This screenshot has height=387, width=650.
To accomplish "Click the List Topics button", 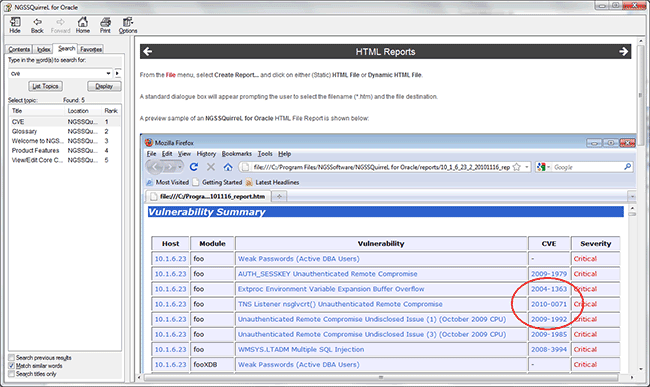I will click(x=46, y=86).
